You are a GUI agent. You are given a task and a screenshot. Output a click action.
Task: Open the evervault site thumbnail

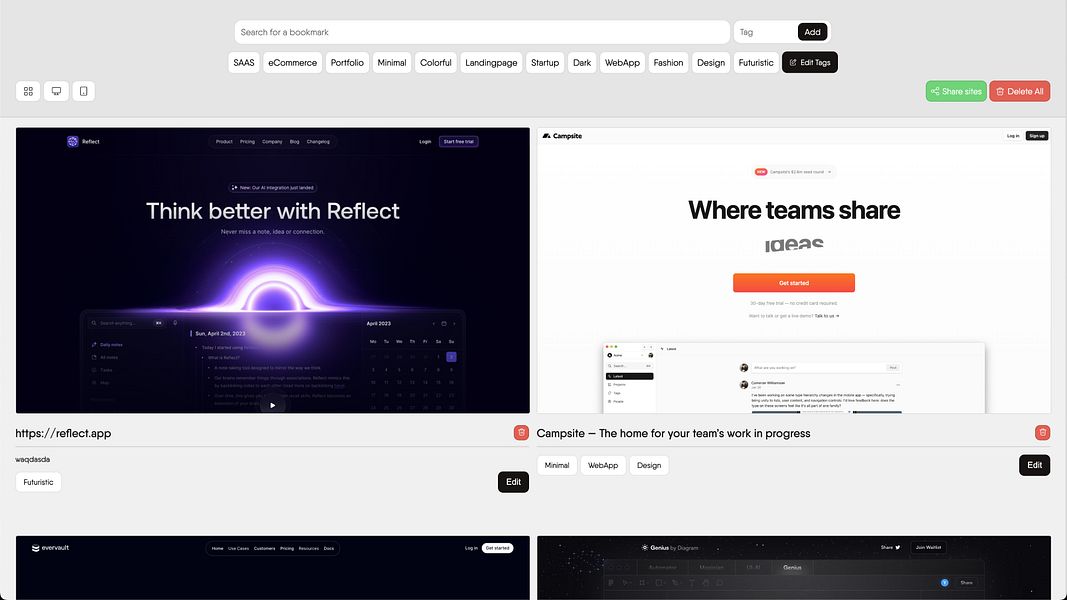273,567
